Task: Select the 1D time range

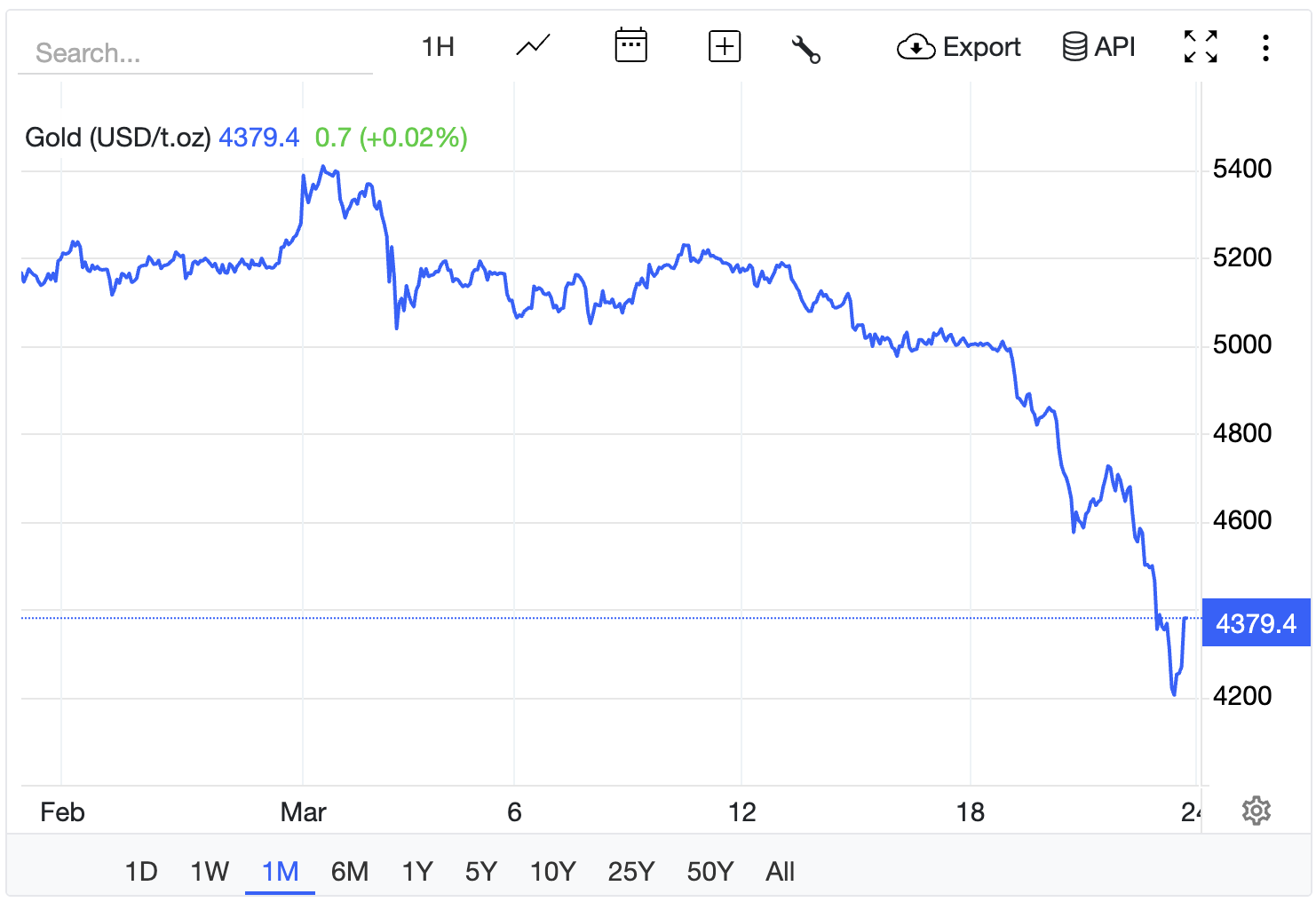Action: point(141,872)
